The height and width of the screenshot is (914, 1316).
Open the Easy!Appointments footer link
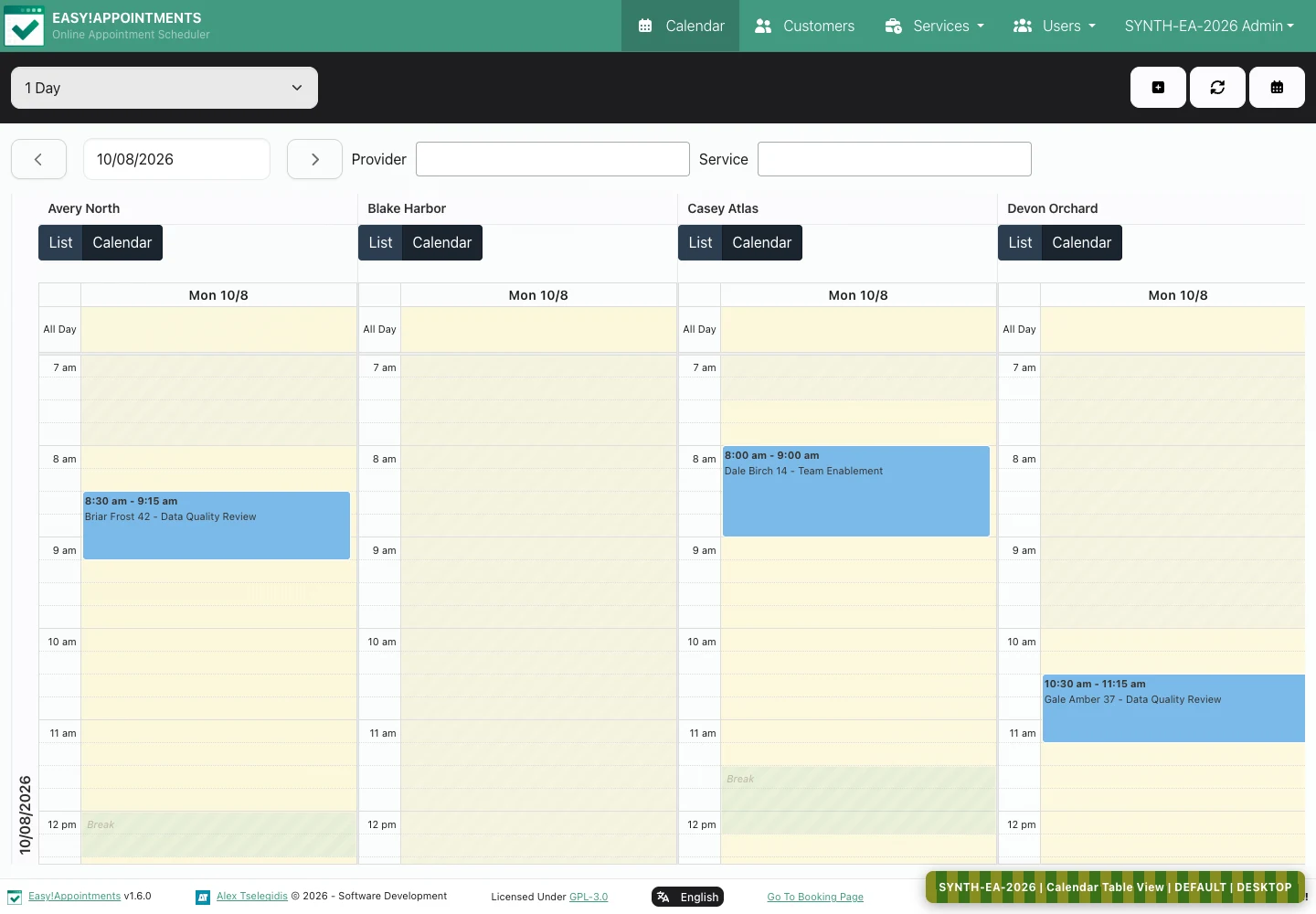pyautogui.click(x=74, y=897)
